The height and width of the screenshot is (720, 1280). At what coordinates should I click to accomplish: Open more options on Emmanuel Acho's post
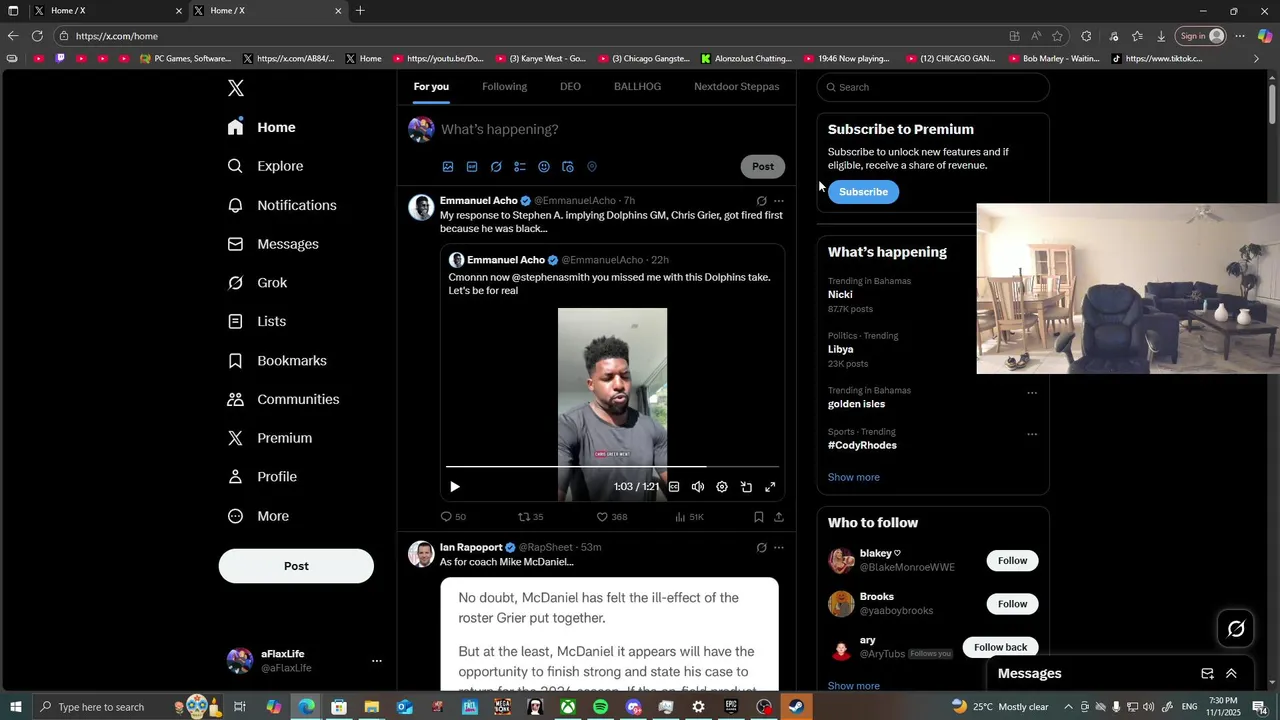point(779,201)
